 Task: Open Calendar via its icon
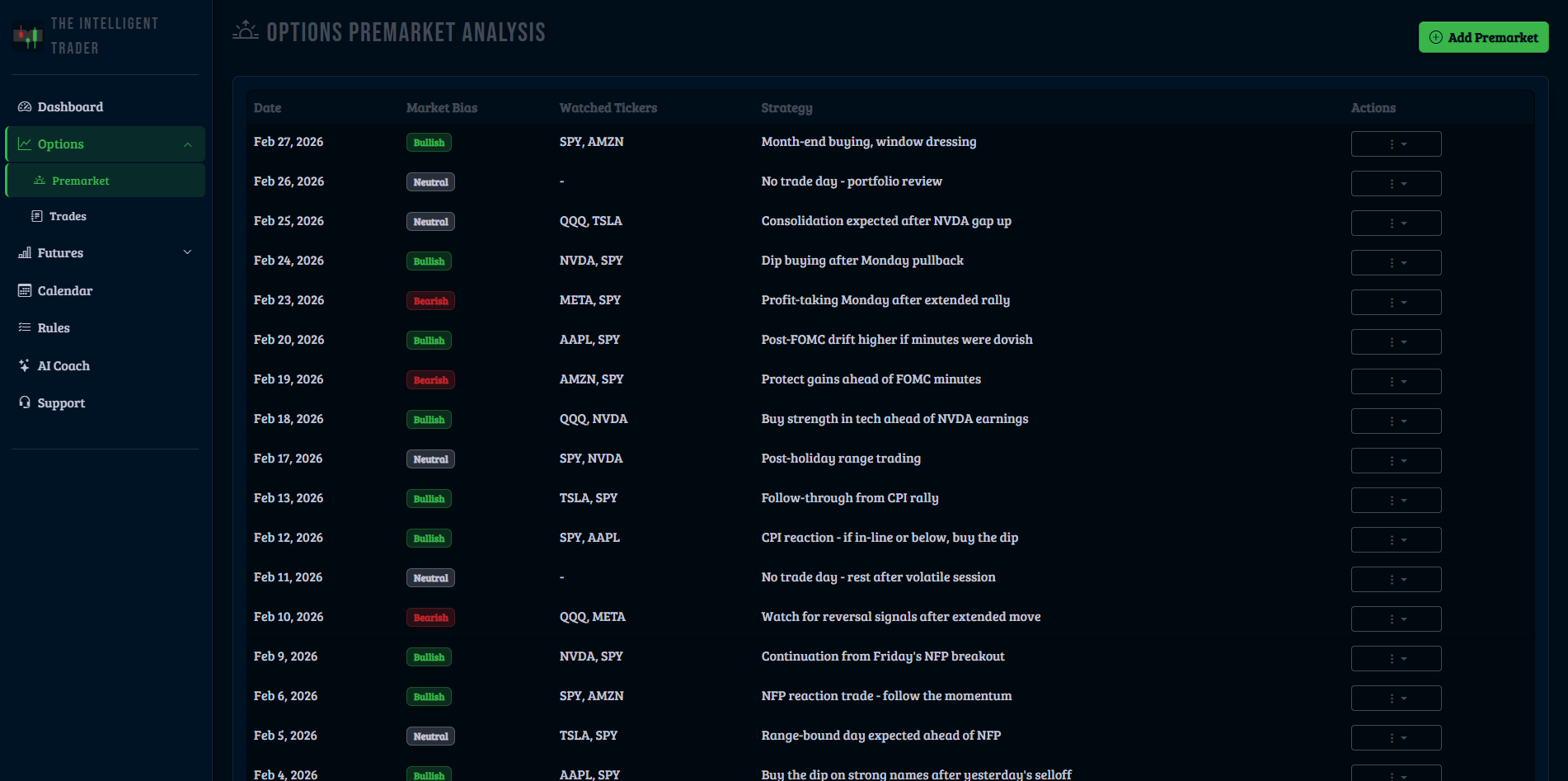[x=24, y=290]
